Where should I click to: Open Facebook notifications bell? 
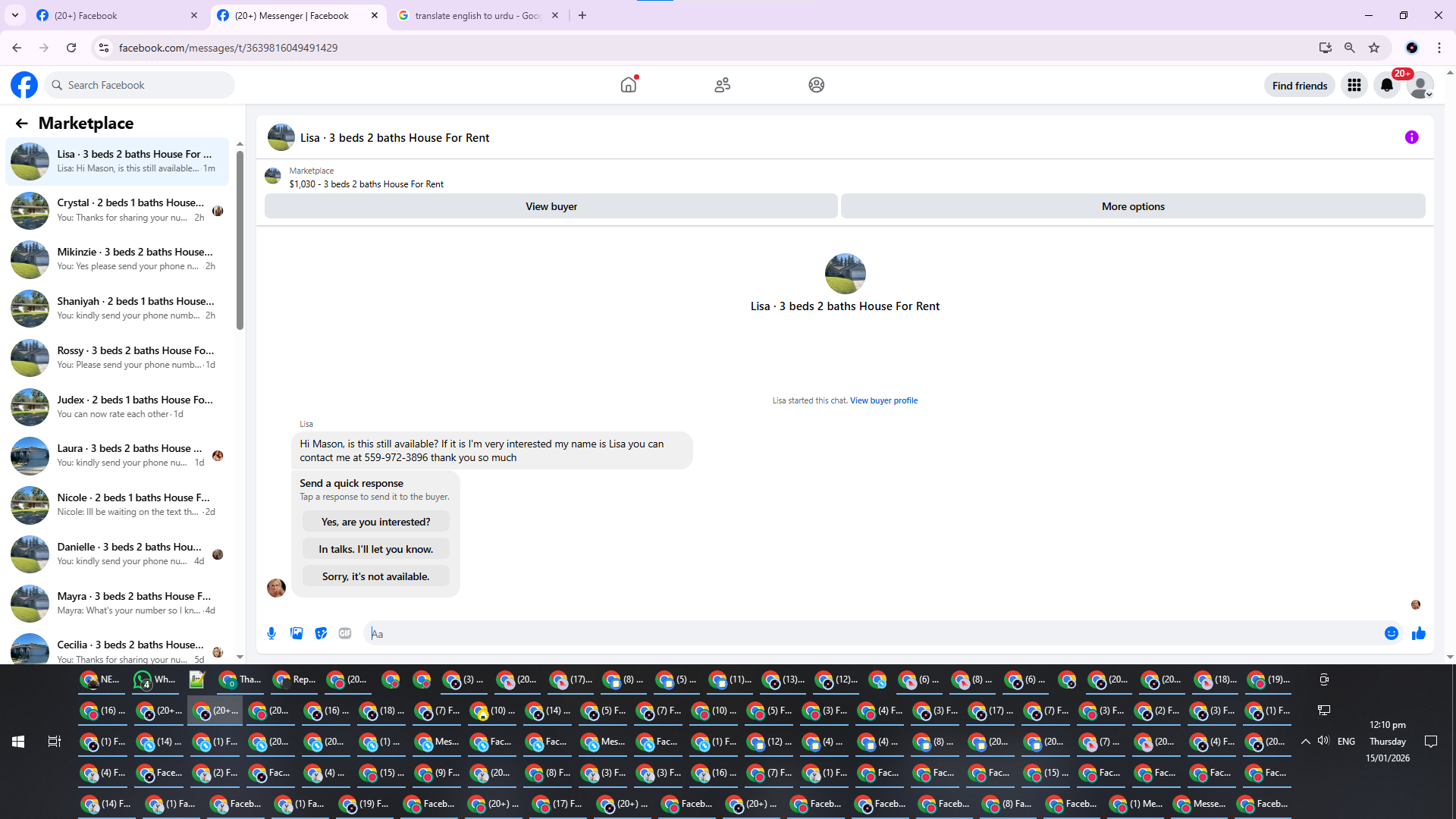point(1387,85)
